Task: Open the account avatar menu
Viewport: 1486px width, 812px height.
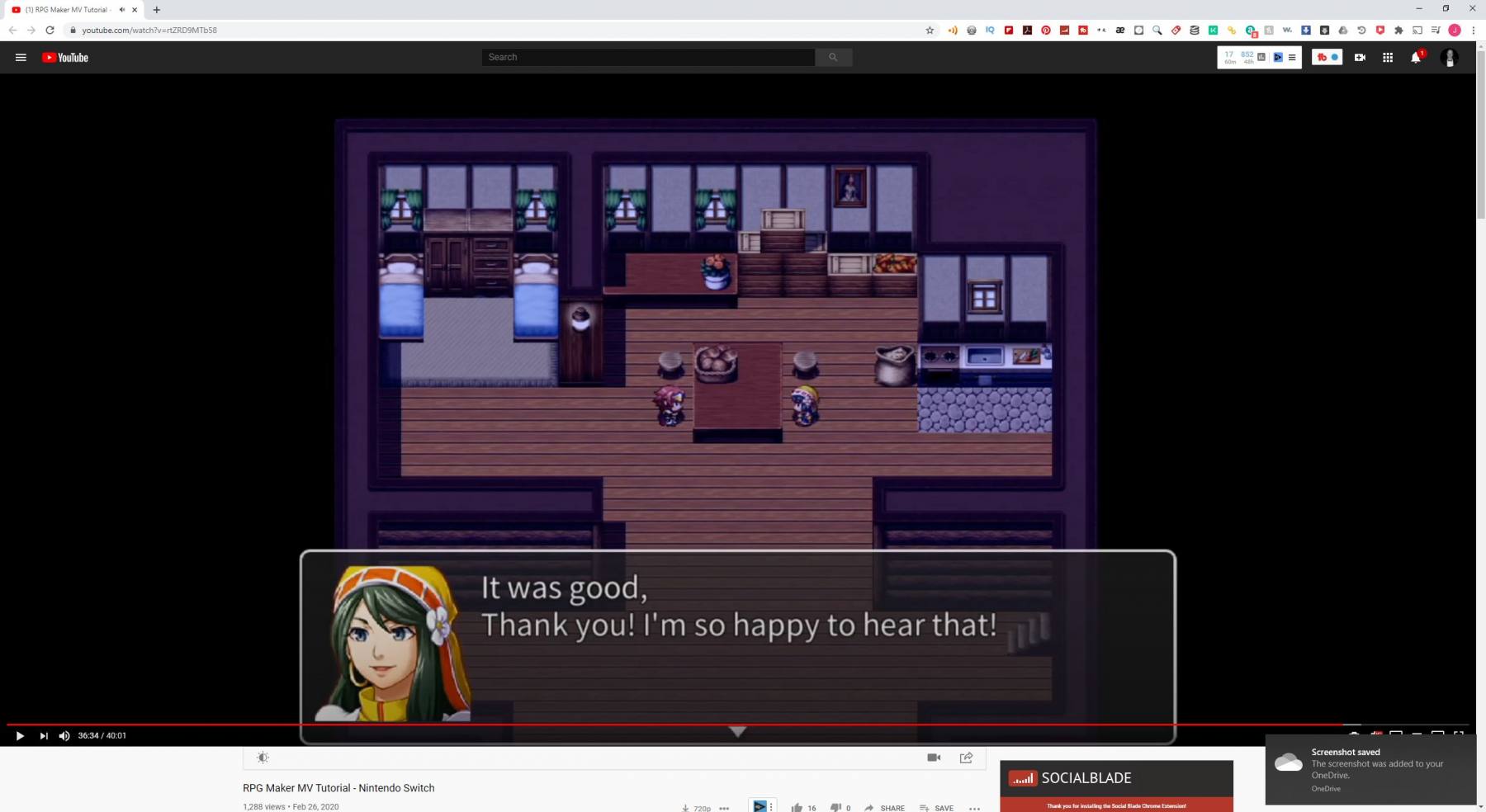Action: pos(1449,58)
